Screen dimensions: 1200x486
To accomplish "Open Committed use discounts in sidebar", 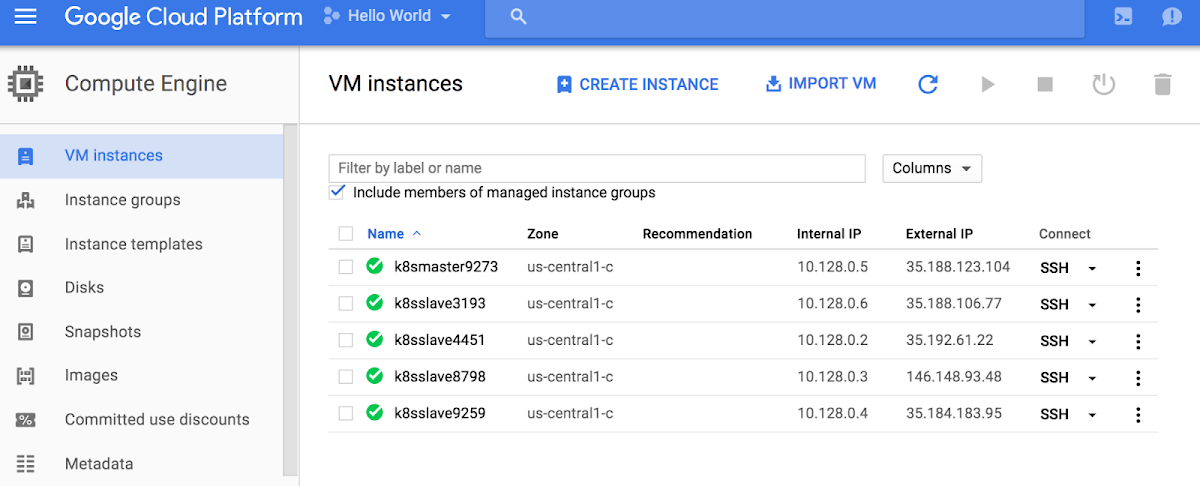I will (142, 420).
